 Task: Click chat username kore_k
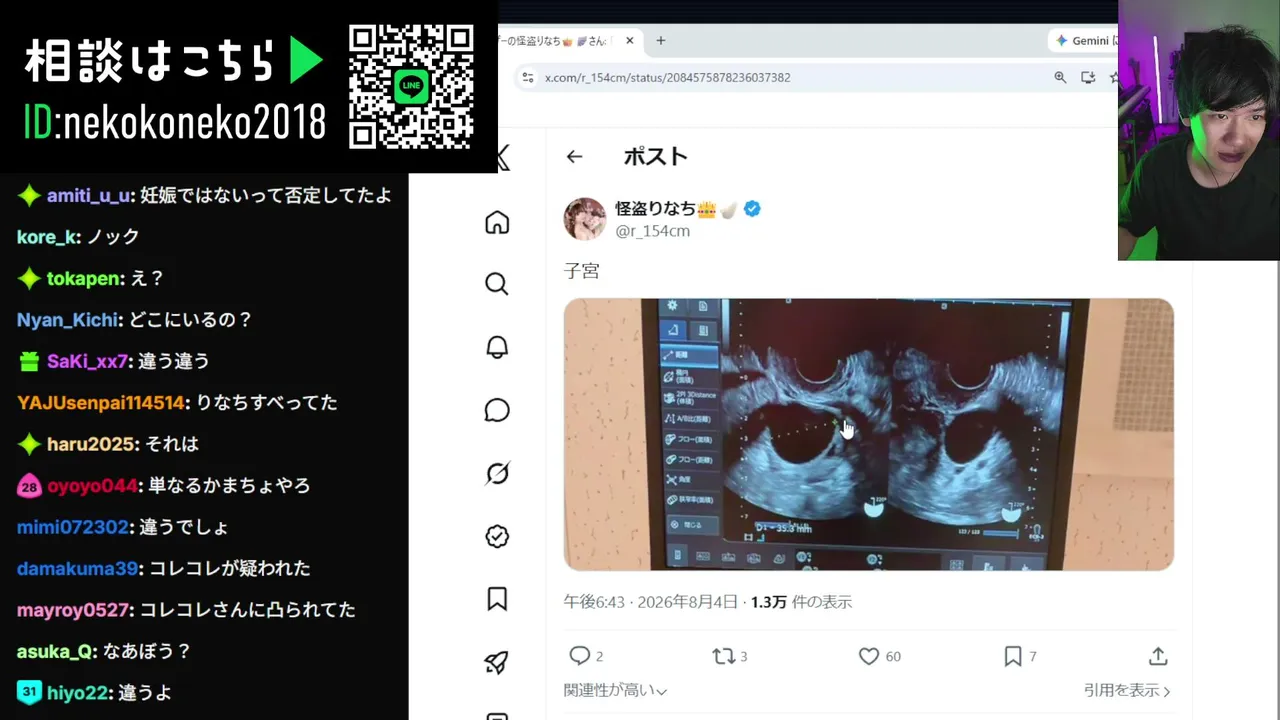(x=46, y=237)
